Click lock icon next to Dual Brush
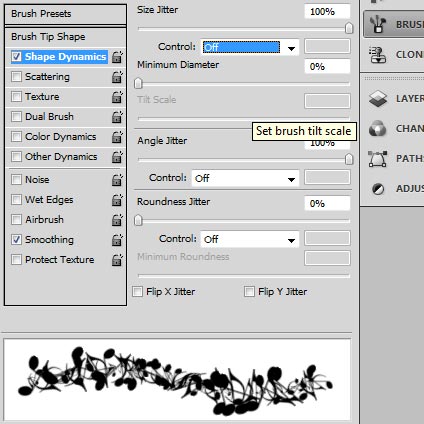Viewport: 424px width, 424px height. coord(117,117)
